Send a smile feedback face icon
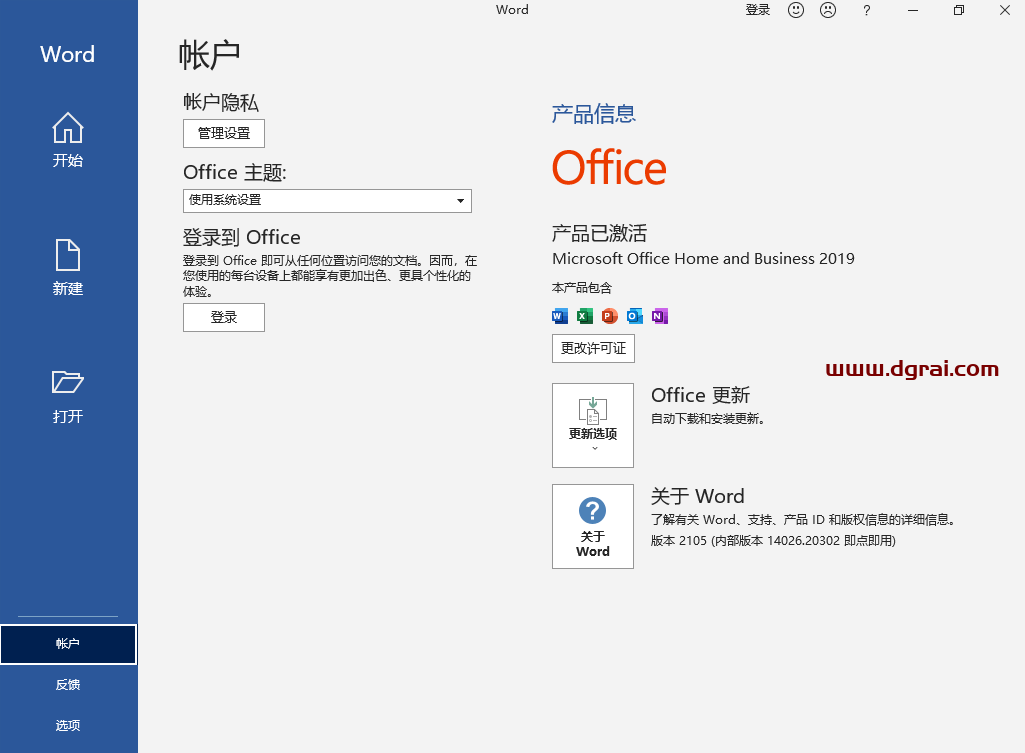Image resolution: width=1025 pixels, height=753 pixels. [796, 10]
